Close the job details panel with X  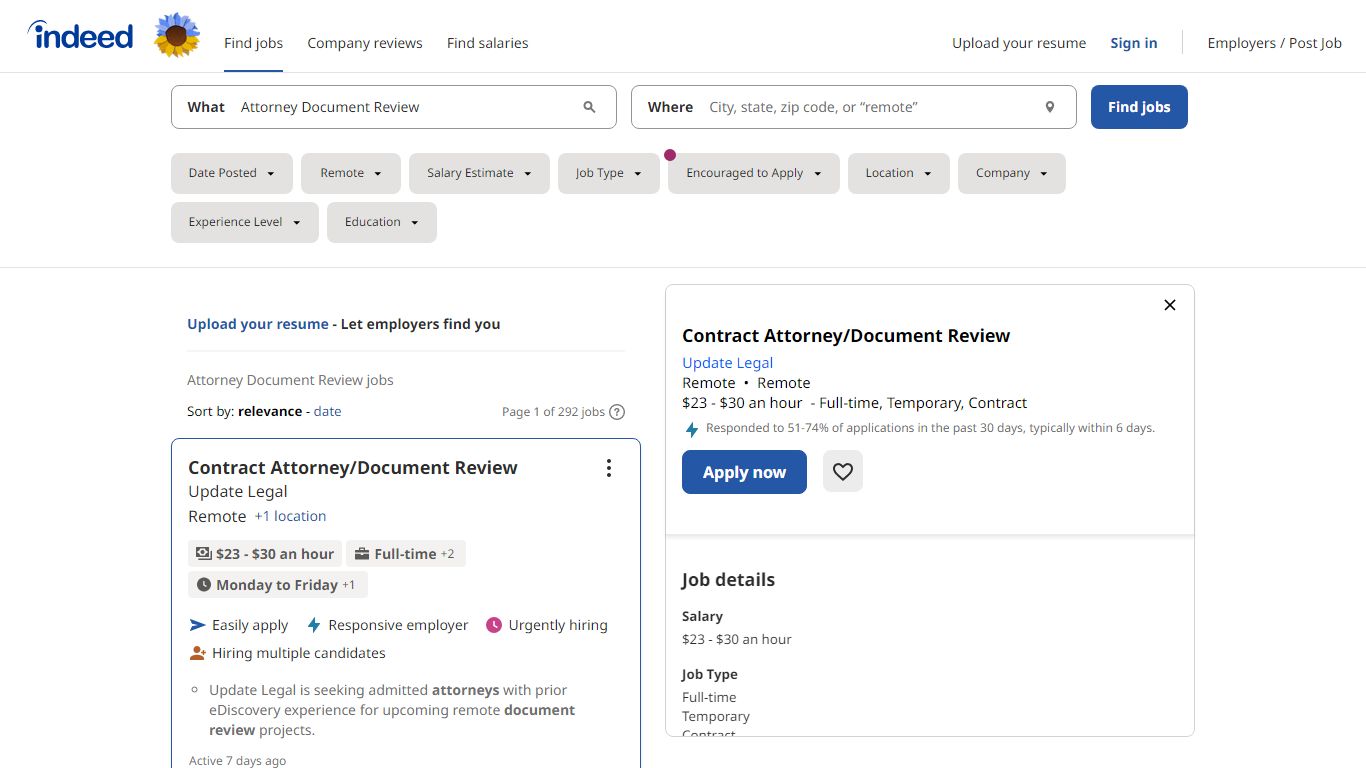click(1170, 305)
